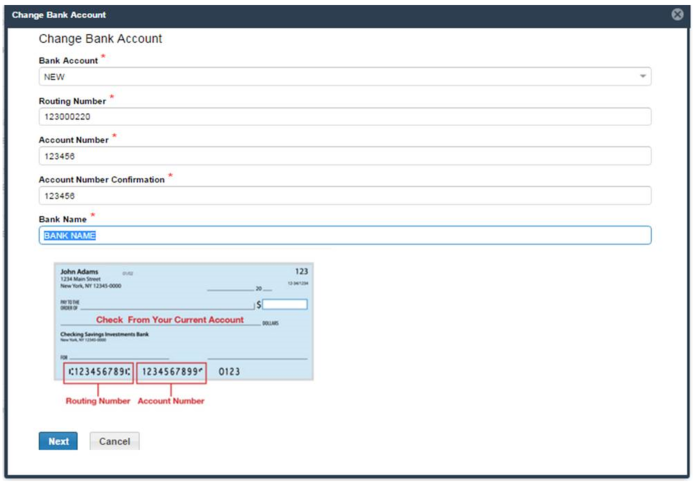Click the Cancel button
Screen dimensions: 697x485
coord(115,441)
